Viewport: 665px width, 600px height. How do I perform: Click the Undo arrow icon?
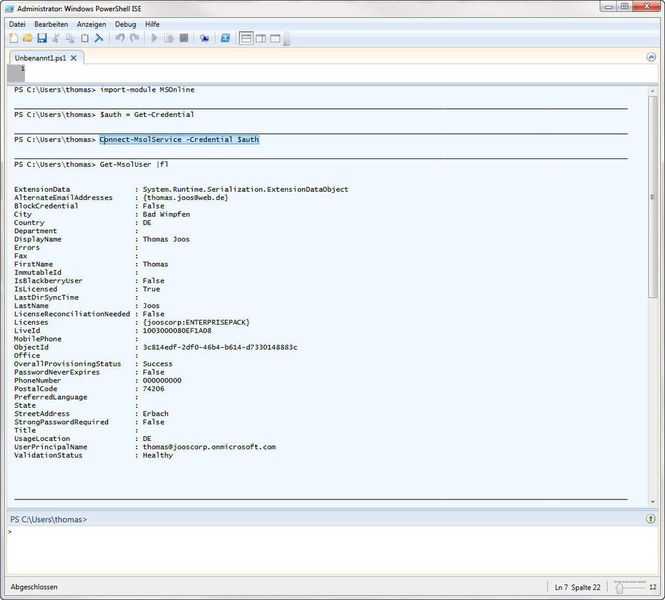[x=120, y=39]
